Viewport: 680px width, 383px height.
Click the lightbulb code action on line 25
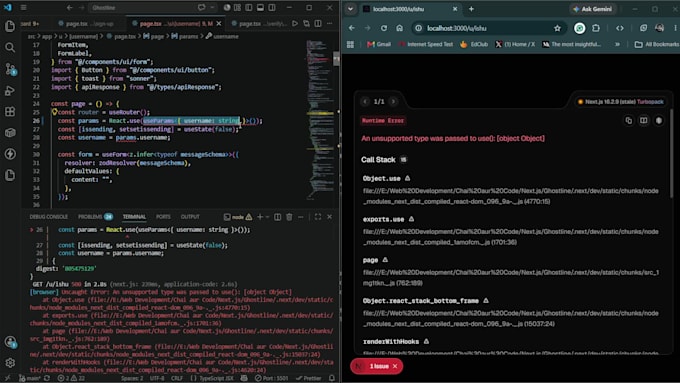point(55,112)
